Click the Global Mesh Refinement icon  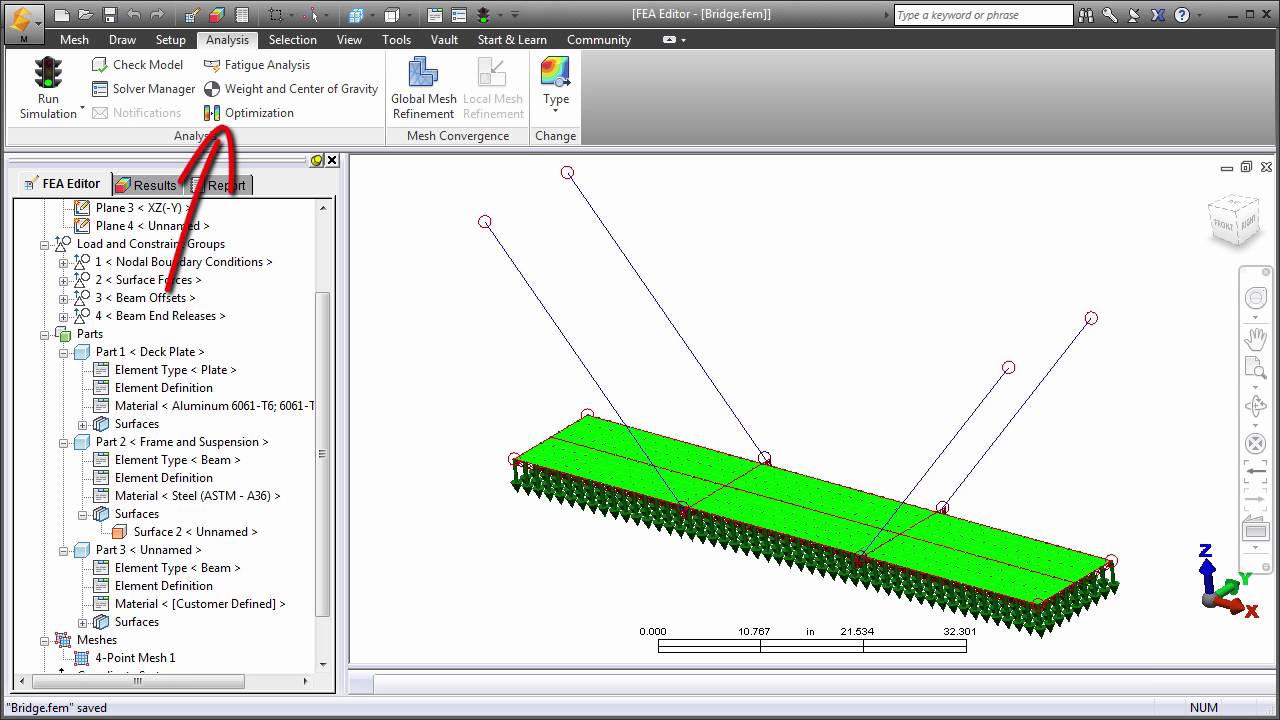click(x=424, y=73)
